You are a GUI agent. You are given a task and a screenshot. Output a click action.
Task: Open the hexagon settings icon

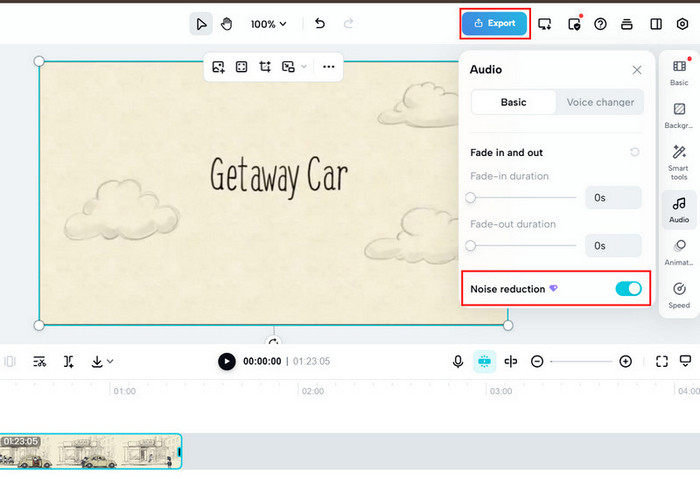tap(682, 24)
